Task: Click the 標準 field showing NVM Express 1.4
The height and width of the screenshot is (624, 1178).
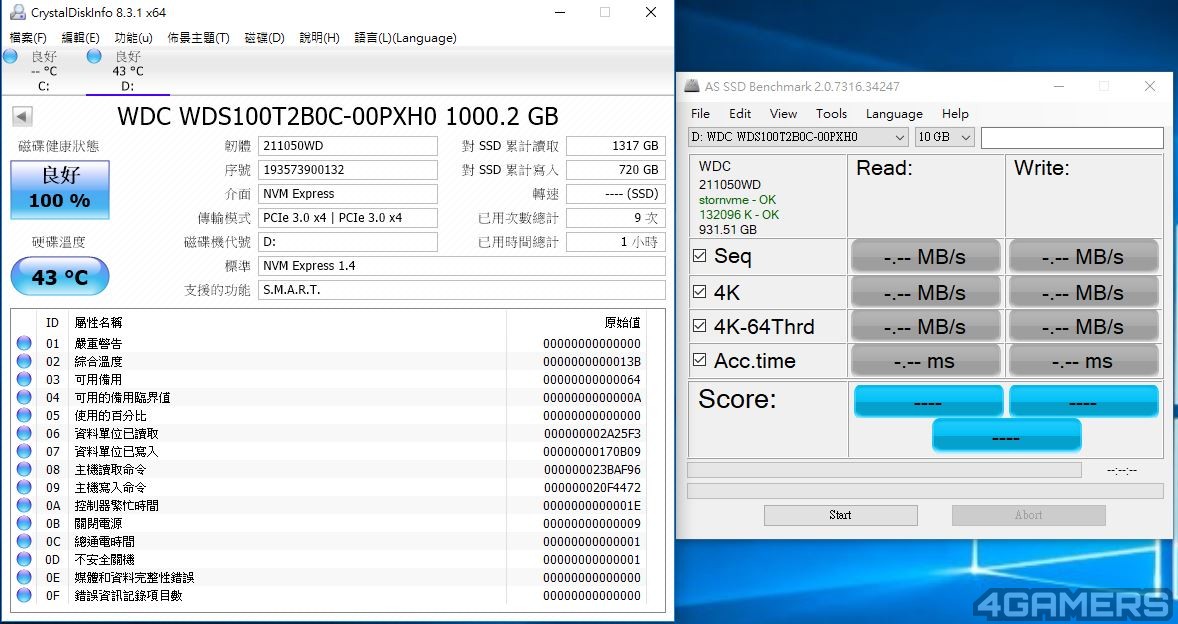Action: click(x=462, y=266)
